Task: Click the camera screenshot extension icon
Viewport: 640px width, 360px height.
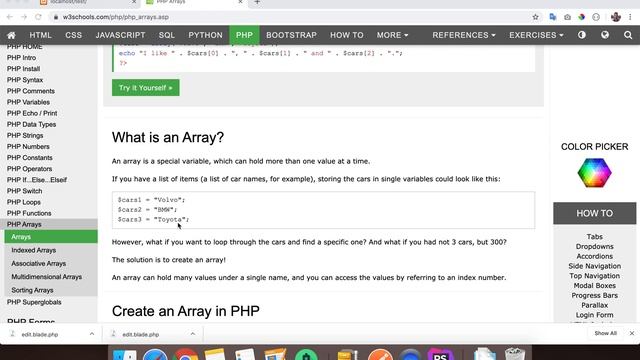Action: tap(567, 17)
